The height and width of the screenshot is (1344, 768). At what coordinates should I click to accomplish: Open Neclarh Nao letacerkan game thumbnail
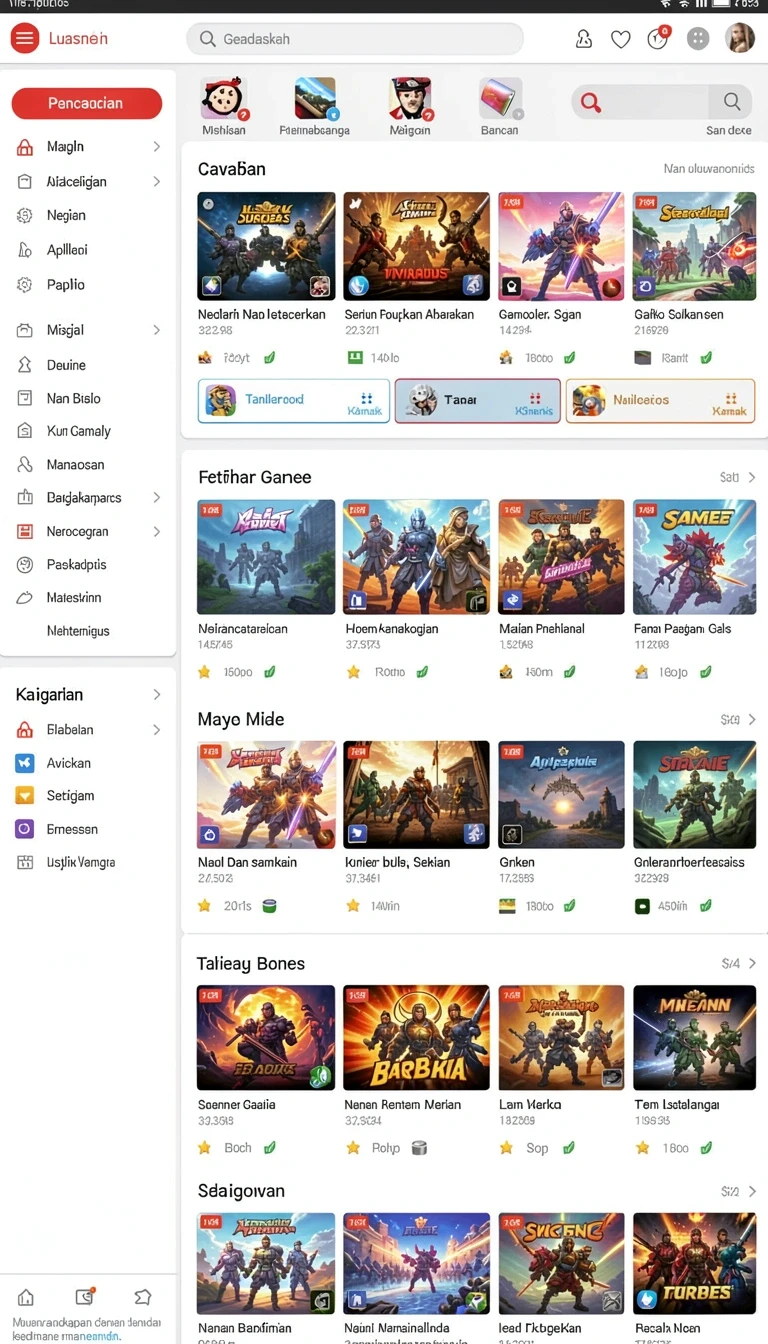pyautogui.click(x=266, y=246)
